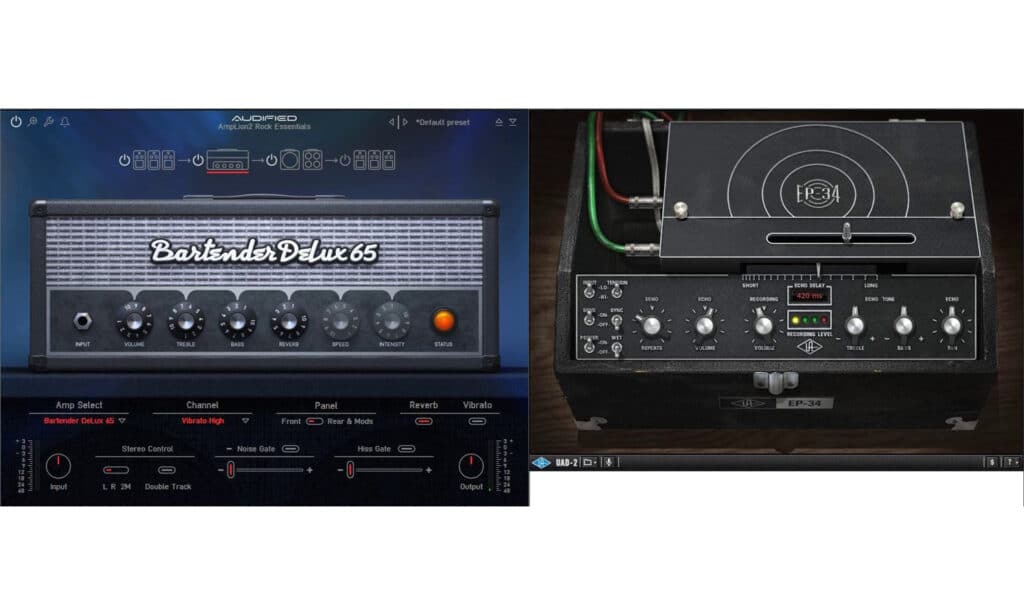Click the EP-34 Echo Tone TREBLE knob
1024x615 pixels.
(x=855, y=324)
